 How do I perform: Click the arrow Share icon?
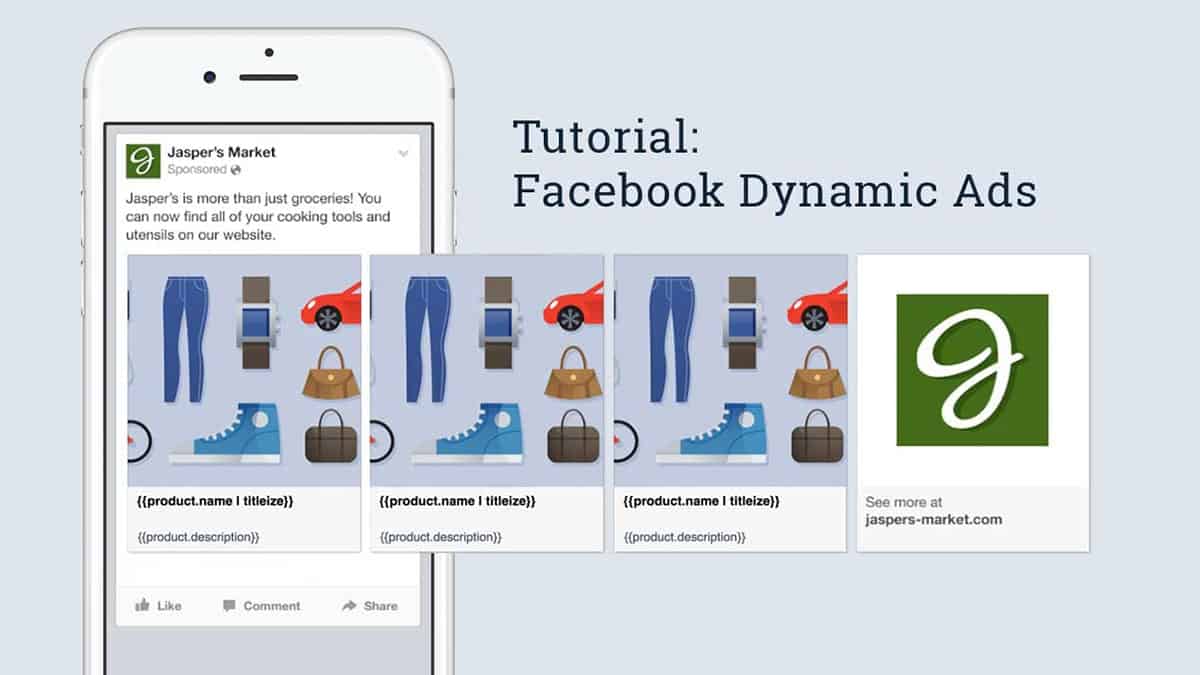pyautogui.click(x=349, y=605)
